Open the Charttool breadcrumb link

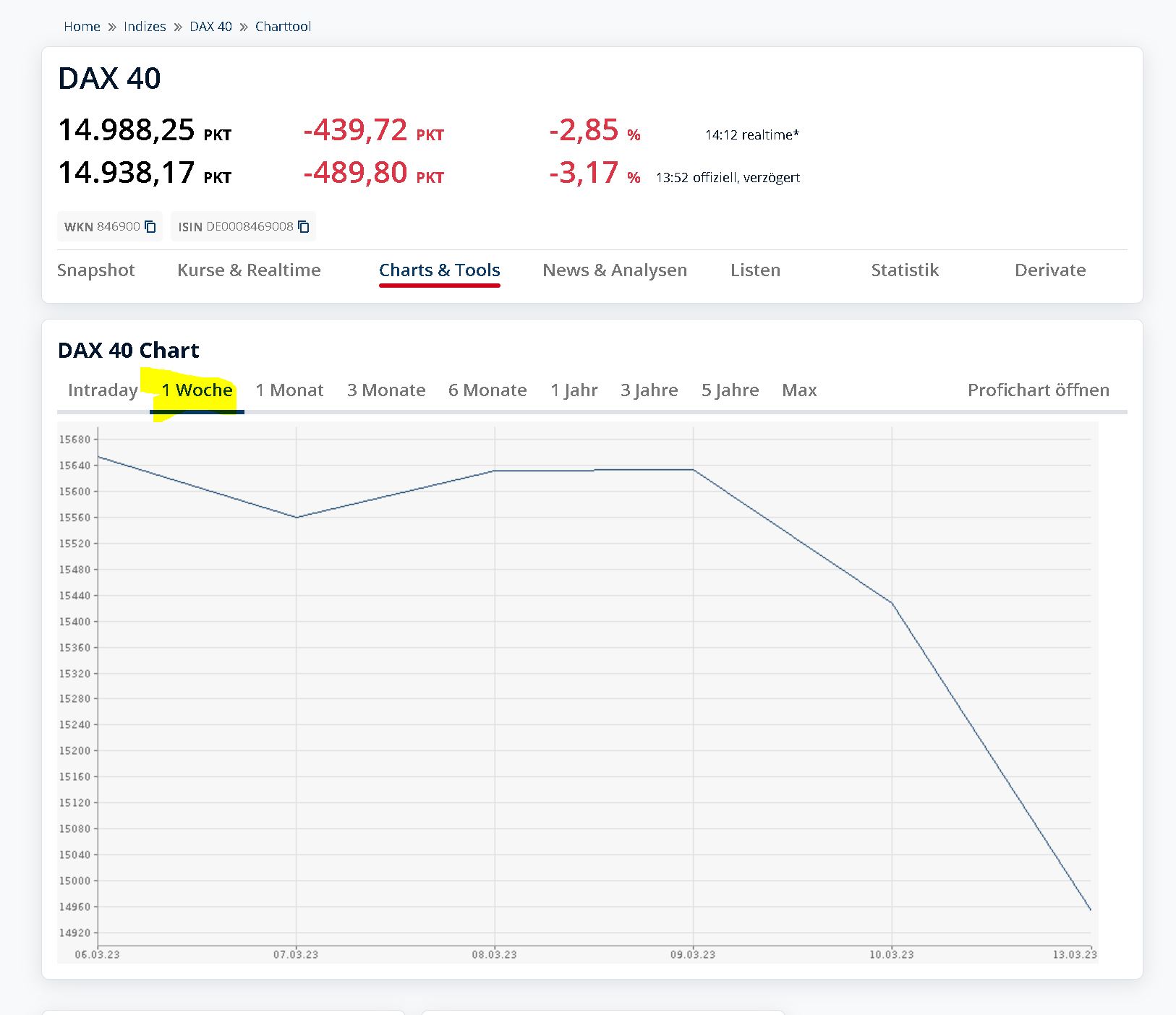pyautogui.click(x=283, y=27)
